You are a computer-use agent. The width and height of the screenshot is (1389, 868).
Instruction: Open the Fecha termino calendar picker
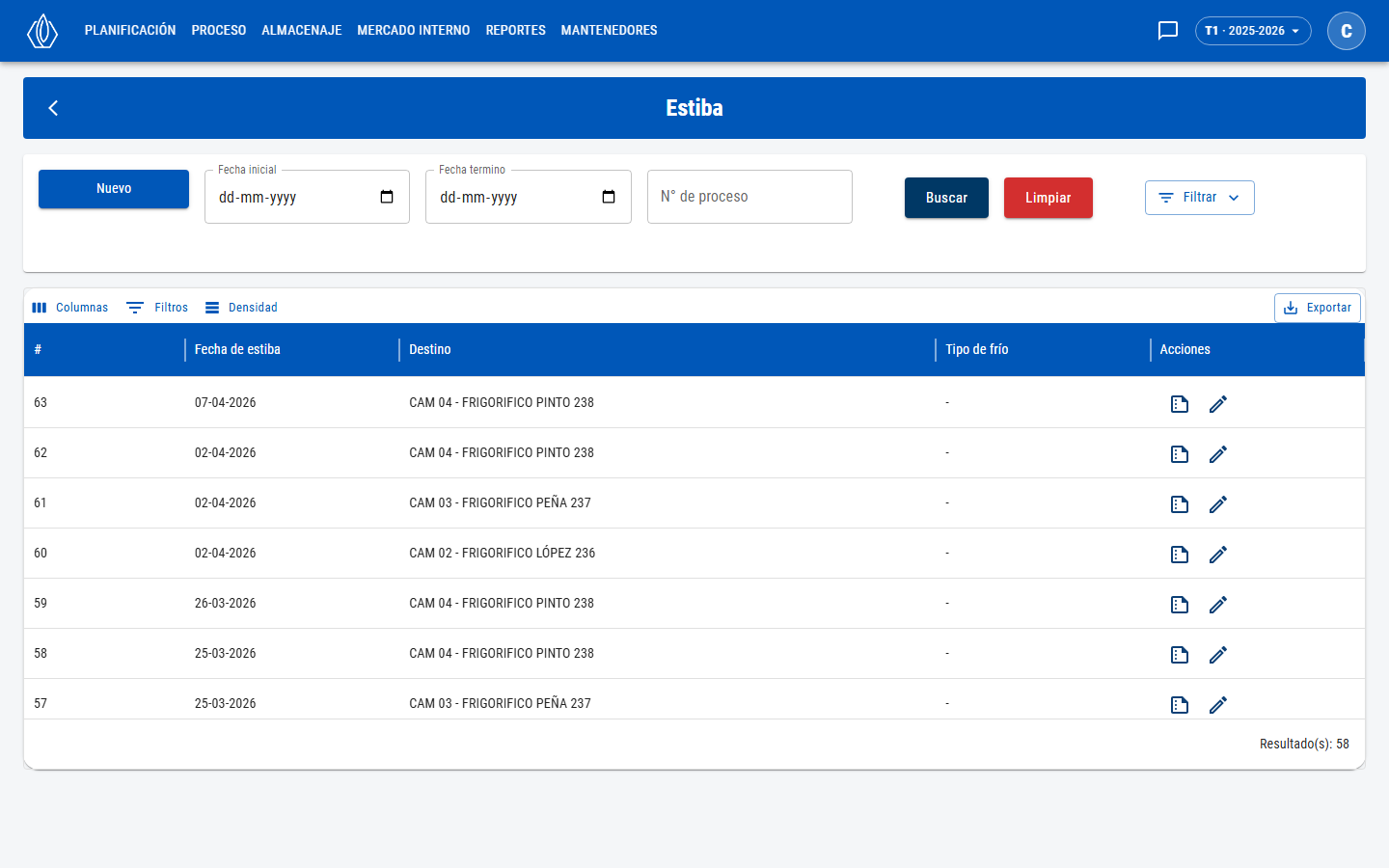(609, 197)
